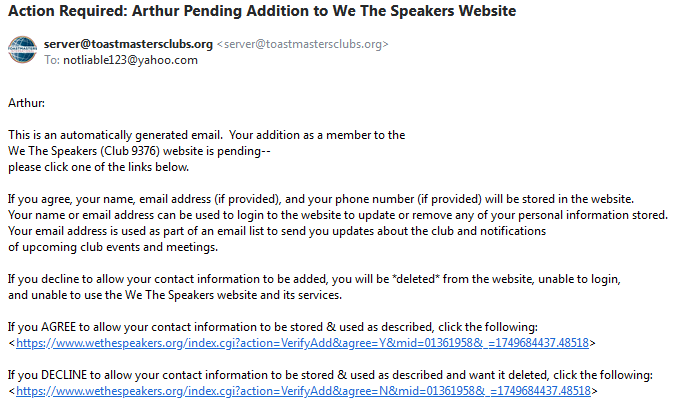Click the "We The Speakers (Club 9376)" line
This screenshot has height=412, width=679.
tap(139, 150)
